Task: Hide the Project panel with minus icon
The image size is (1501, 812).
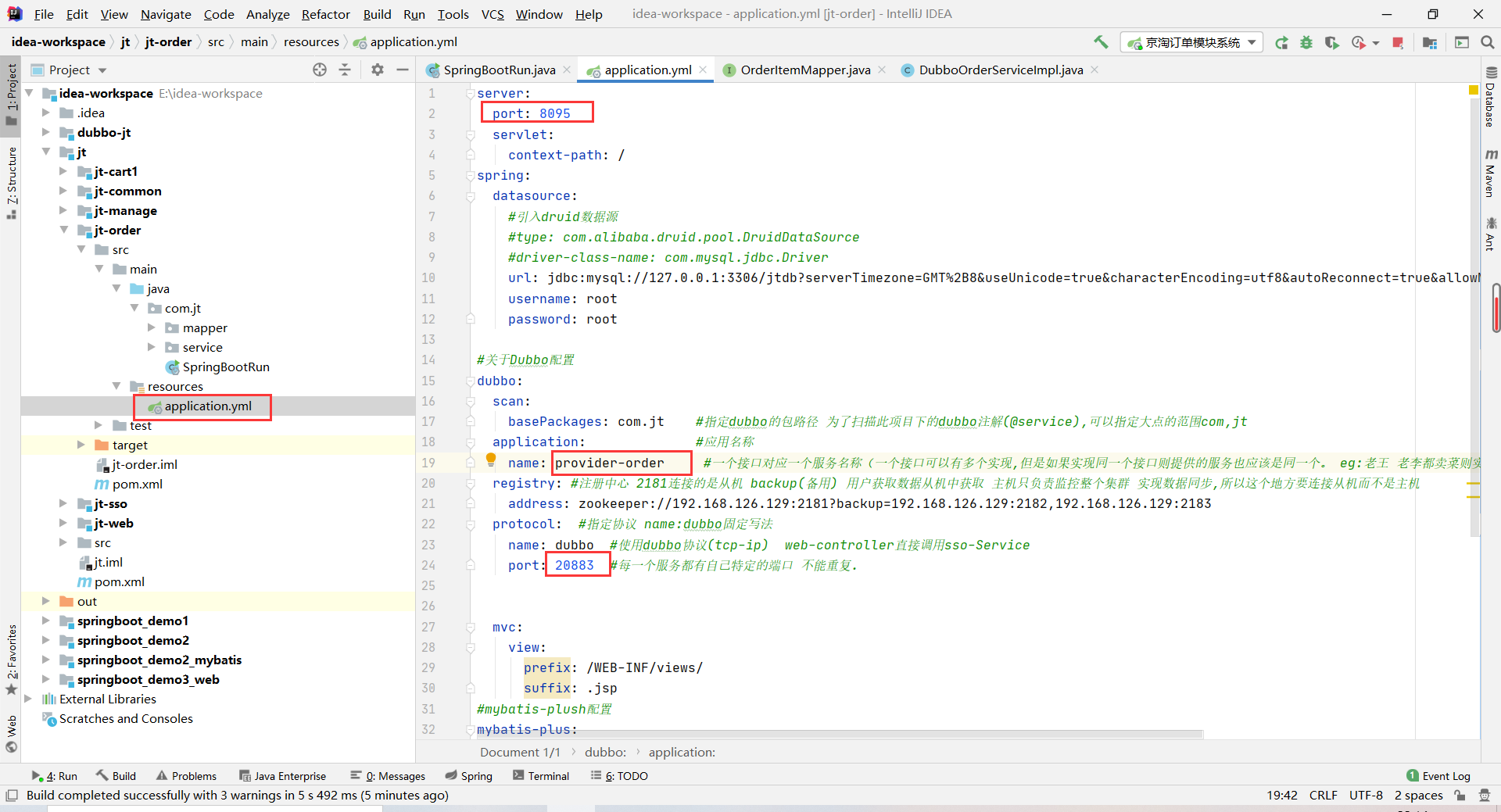Action: (403, 70)
